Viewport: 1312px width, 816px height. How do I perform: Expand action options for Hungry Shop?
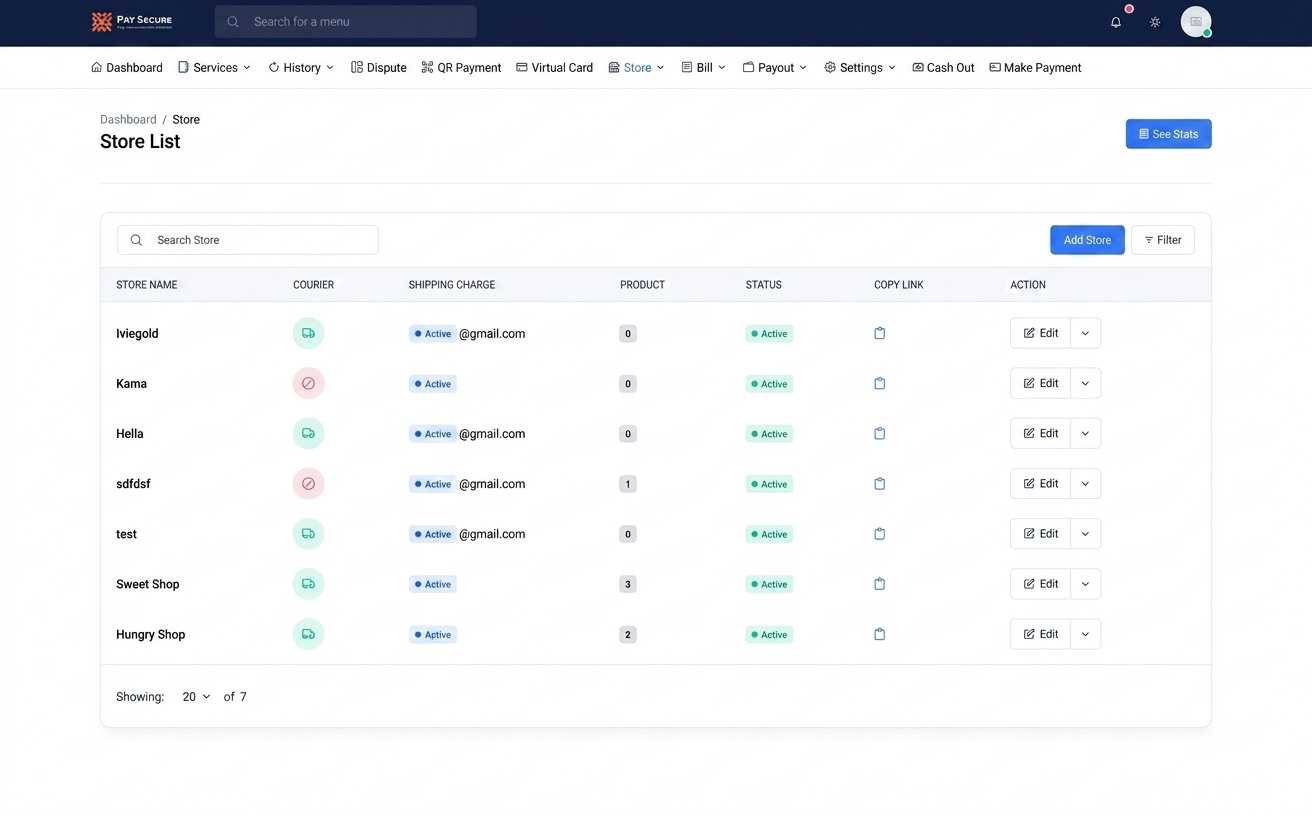pos(1085,633)
